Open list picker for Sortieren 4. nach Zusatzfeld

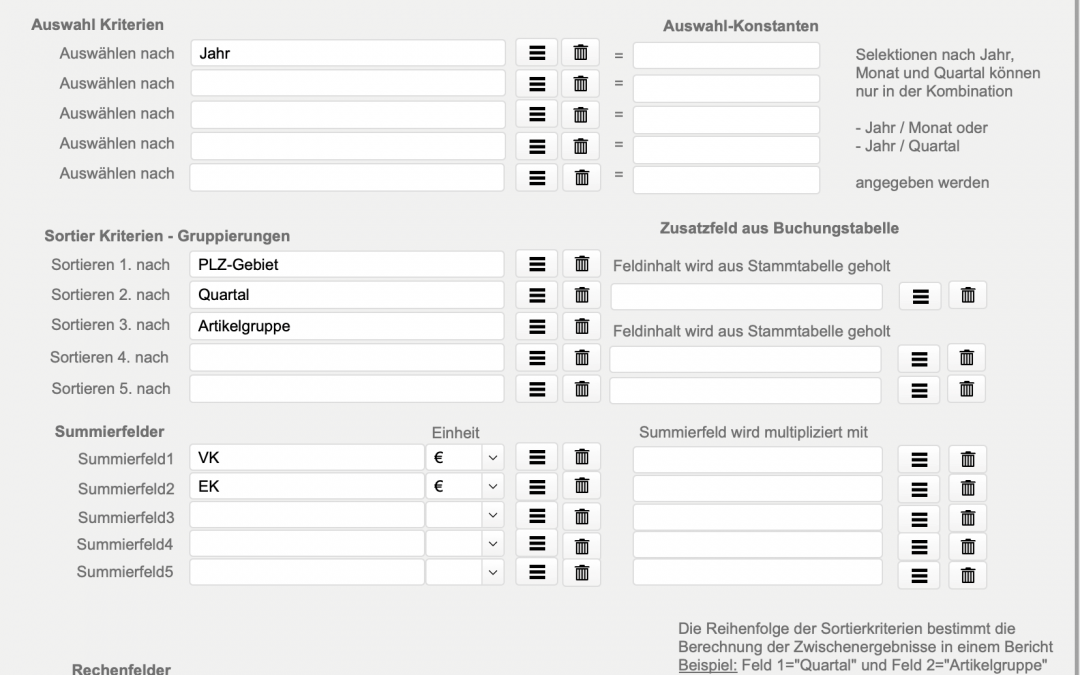(919, 359)
